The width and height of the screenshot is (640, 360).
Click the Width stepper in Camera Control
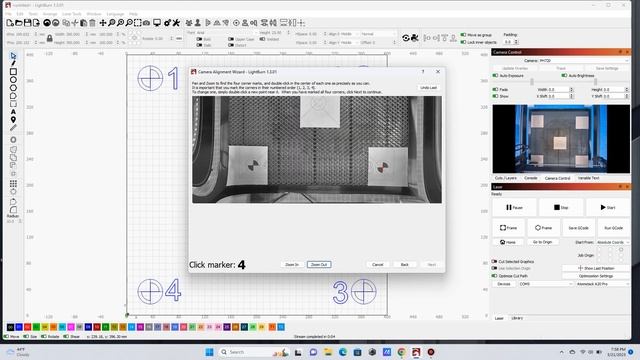point(571,89)
